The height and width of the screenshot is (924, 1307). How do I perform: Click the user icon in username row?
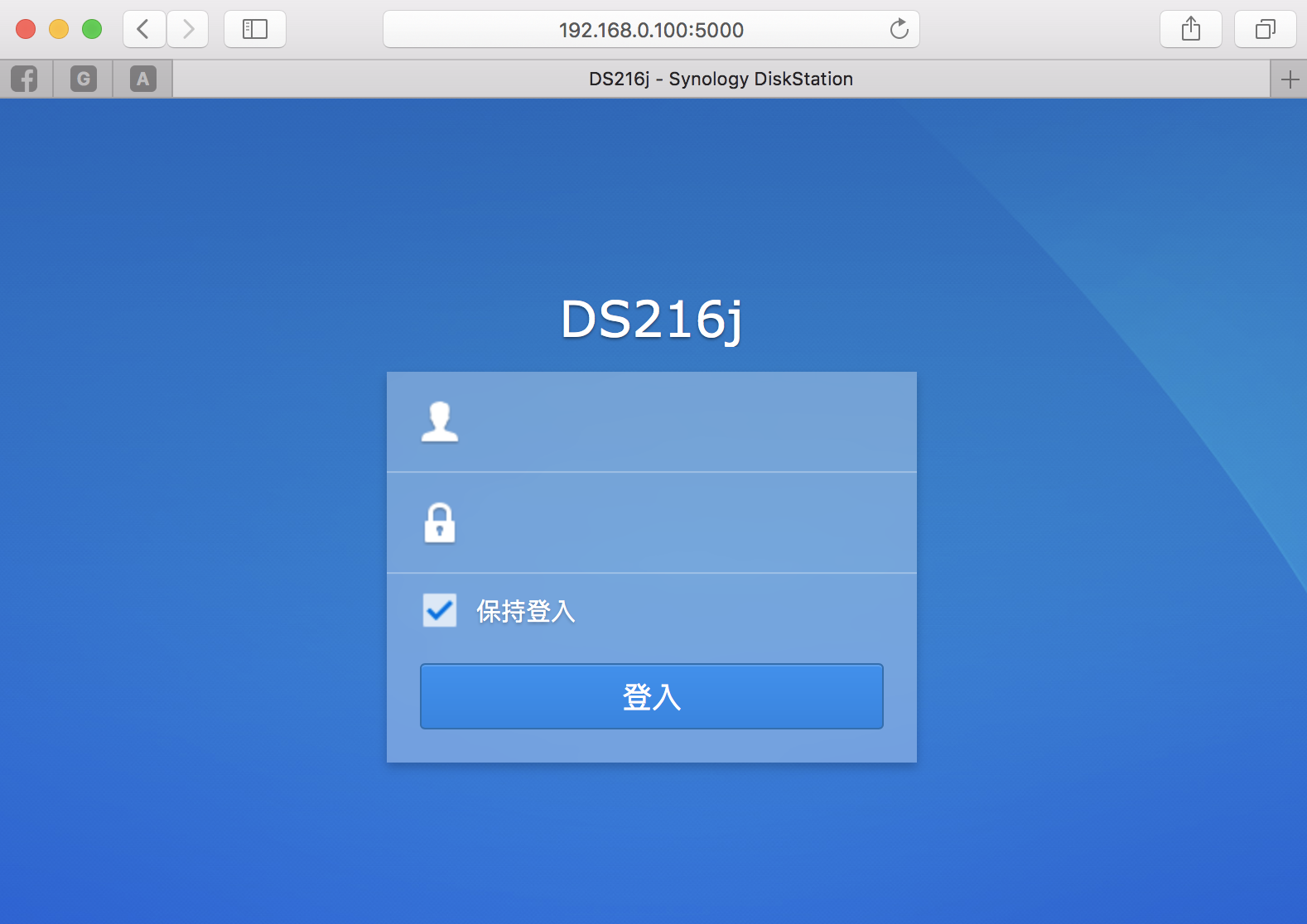[x=439, y=422]
